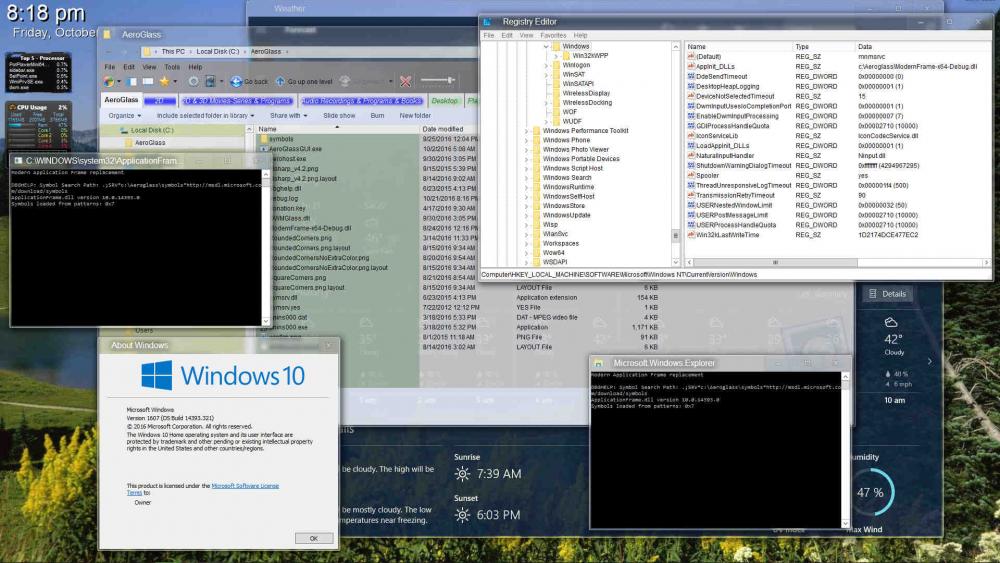Open the Tools menu in Explorer
Screen dimensions: 1000x563
tap(172, 67)
